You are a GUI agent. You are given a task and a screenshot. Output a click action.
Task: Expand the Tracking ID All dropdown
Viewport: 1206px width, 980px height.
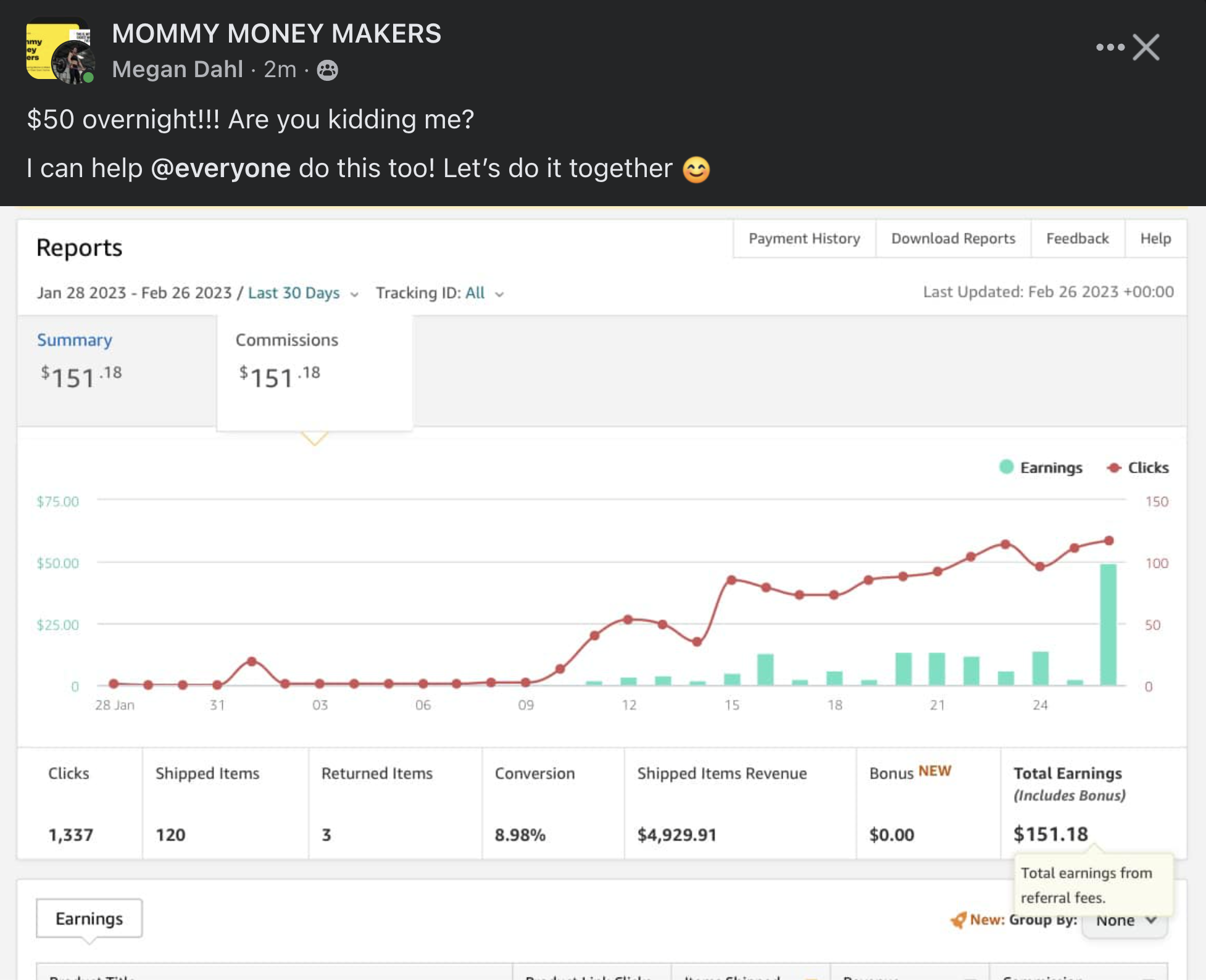440,293
